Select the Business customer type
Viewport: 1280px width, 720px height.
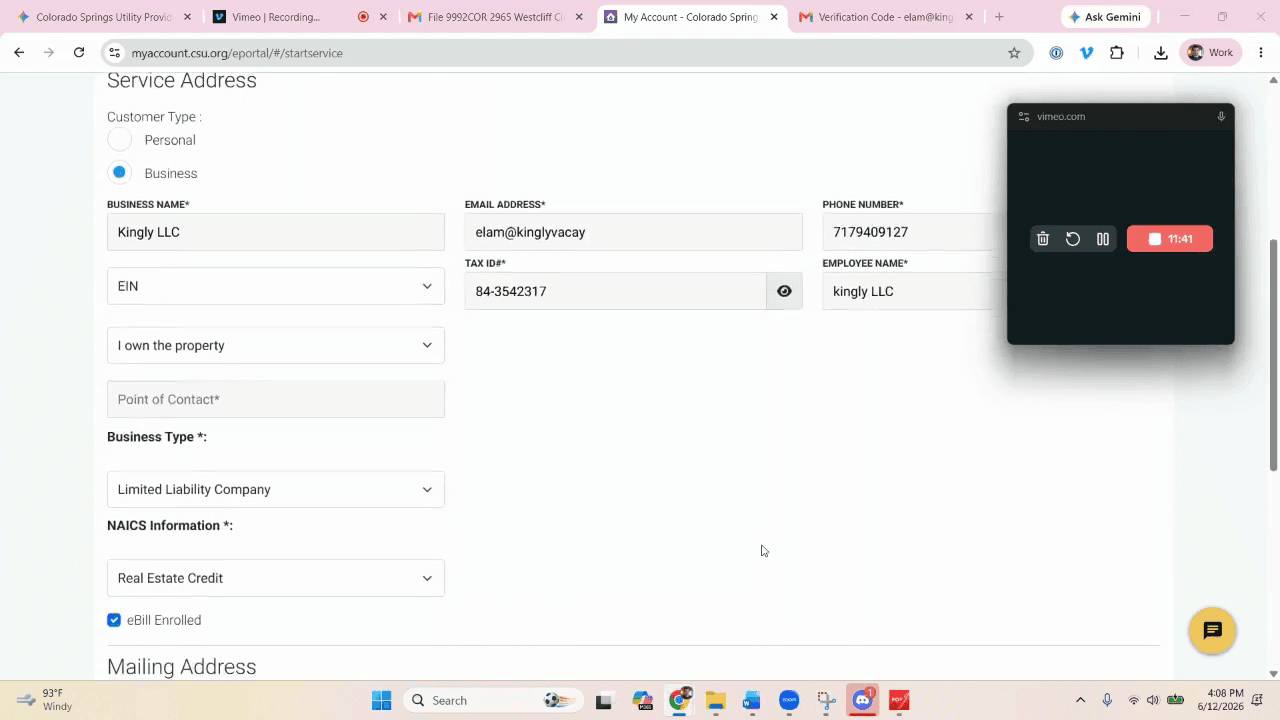coord(119,173)
